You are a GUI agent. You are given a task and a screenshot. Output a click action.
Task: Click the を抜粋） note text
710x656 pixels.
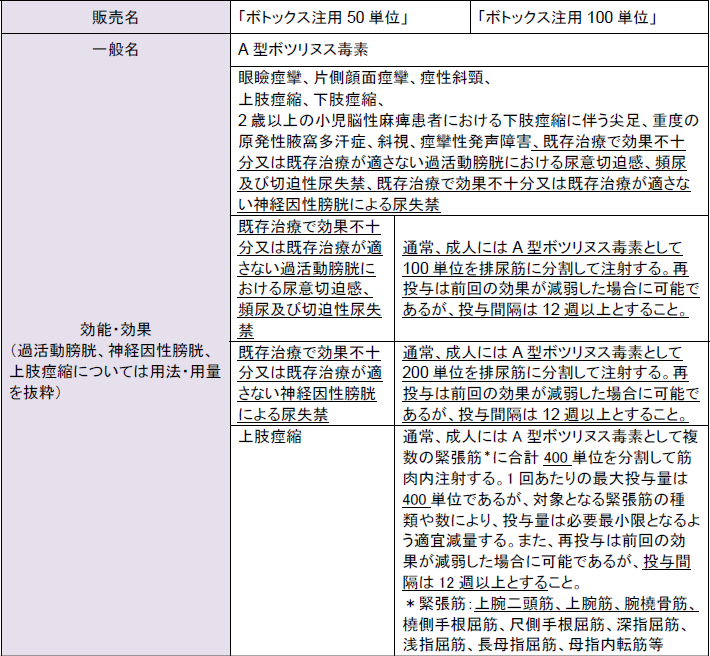coord(35,393)
